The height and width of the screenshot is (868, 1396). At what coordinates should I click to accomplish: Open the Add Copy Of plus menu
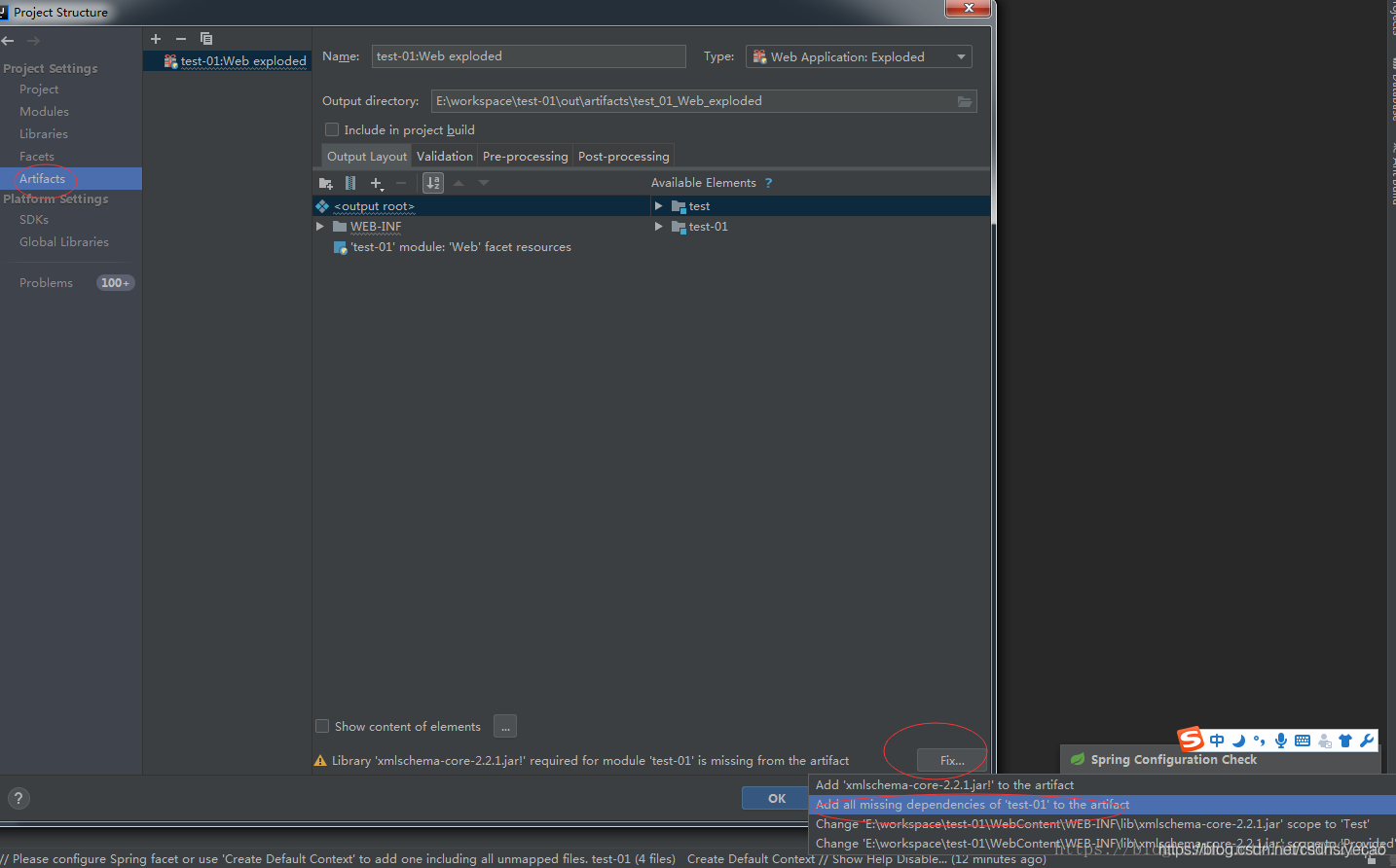pos(377,183)
